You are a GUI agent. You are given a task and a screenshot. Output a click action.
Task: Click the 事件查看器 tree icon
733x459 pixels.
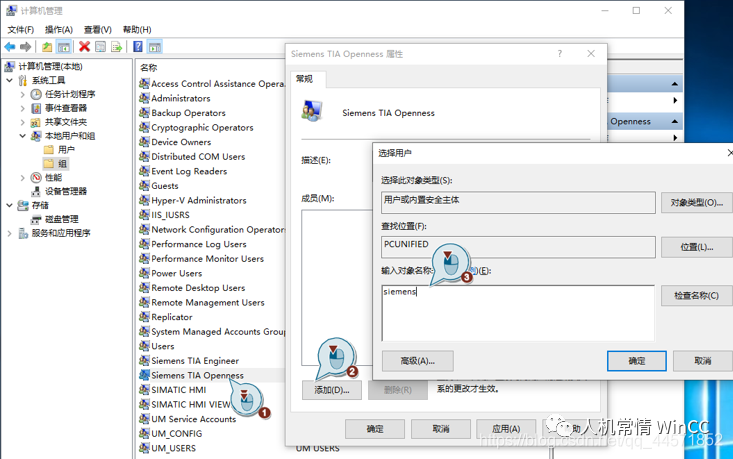tap(36, 108)
